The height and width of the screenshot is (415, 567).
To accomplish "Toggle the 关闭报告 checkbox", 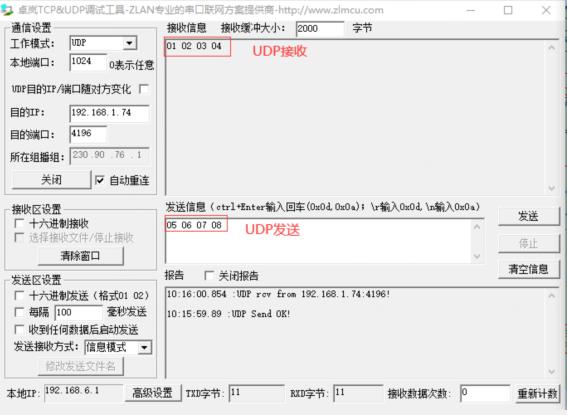I will tap(209, 276).
